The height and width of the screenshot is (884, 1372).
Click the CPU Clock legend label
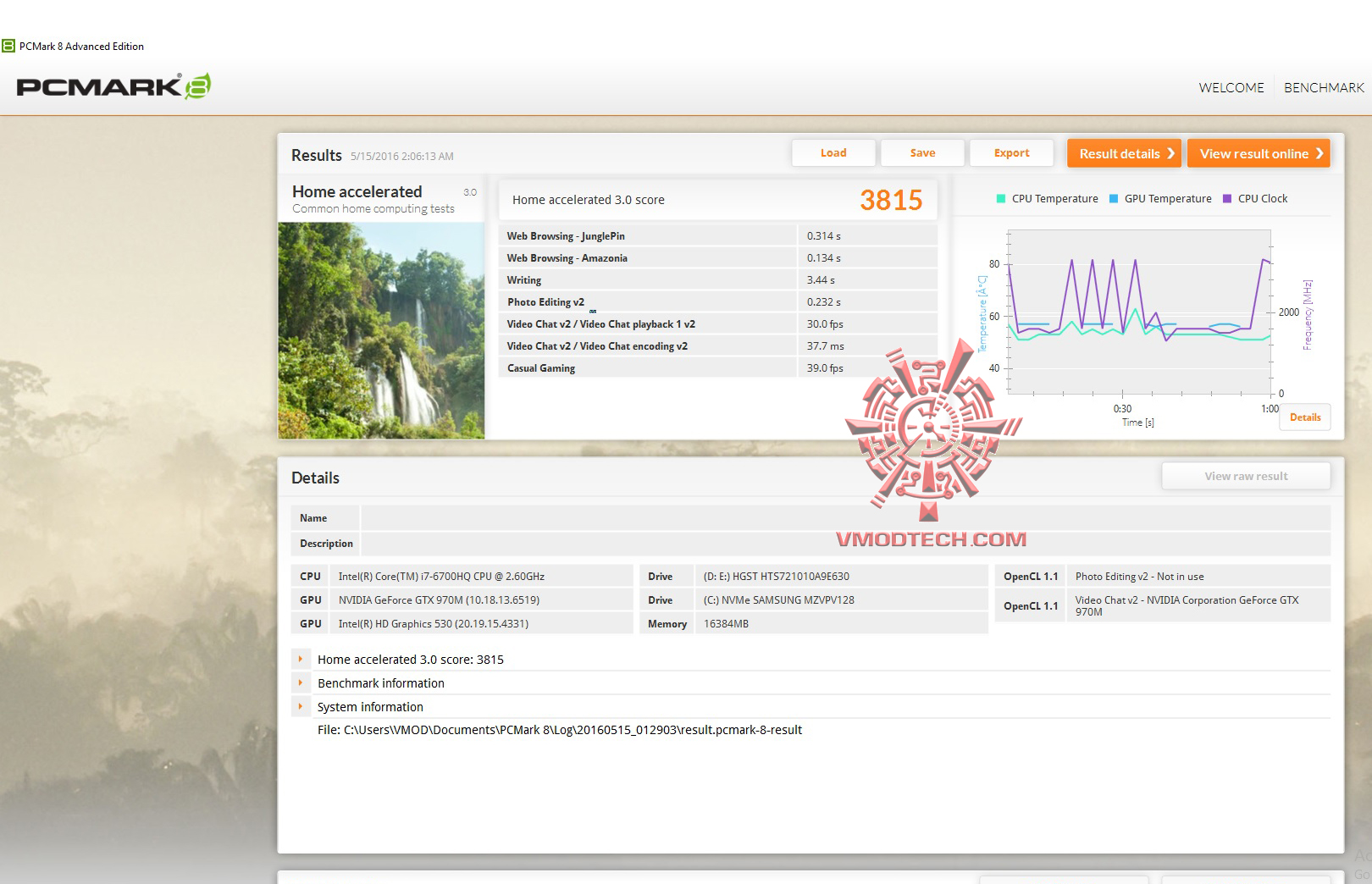(1263, 199)
